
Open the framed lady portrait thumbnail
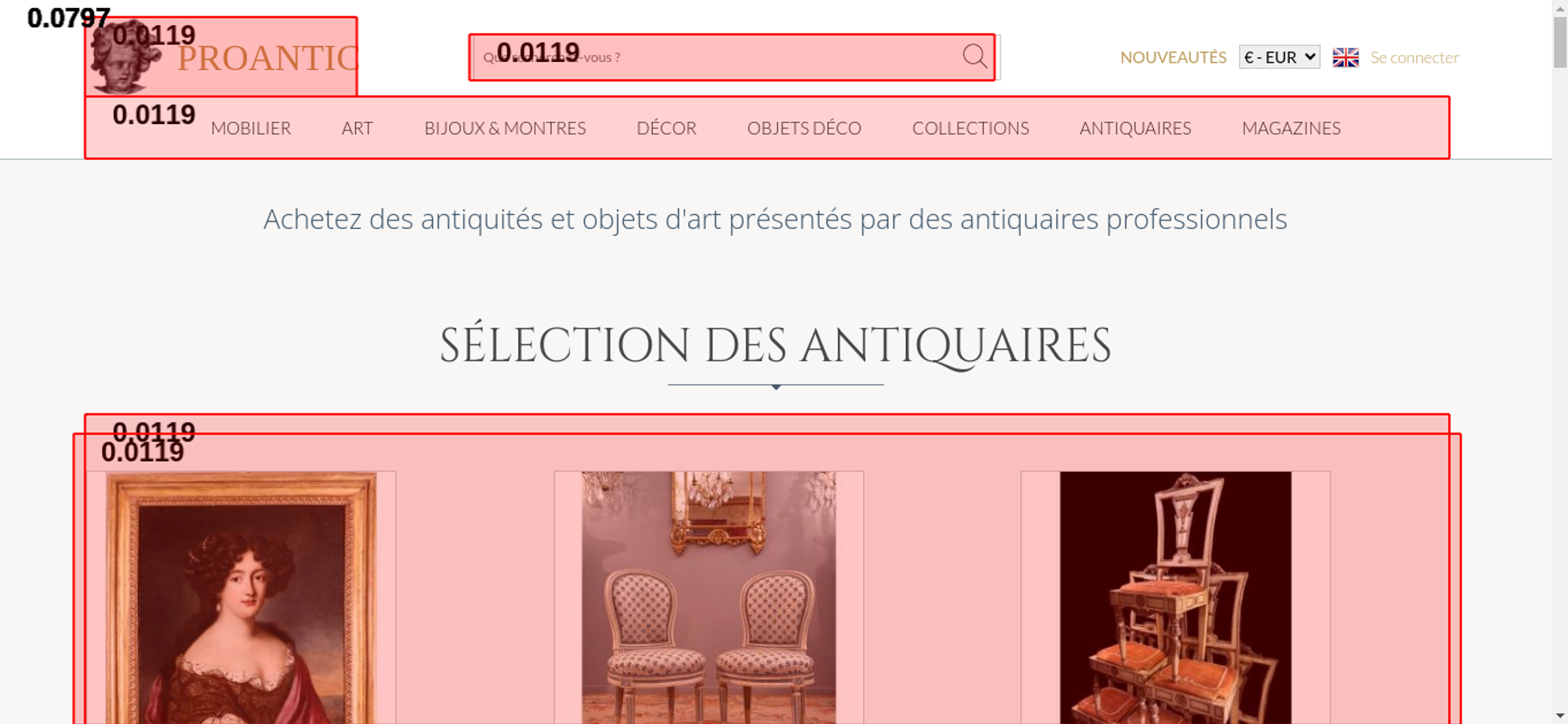click(x=241, y=597)
